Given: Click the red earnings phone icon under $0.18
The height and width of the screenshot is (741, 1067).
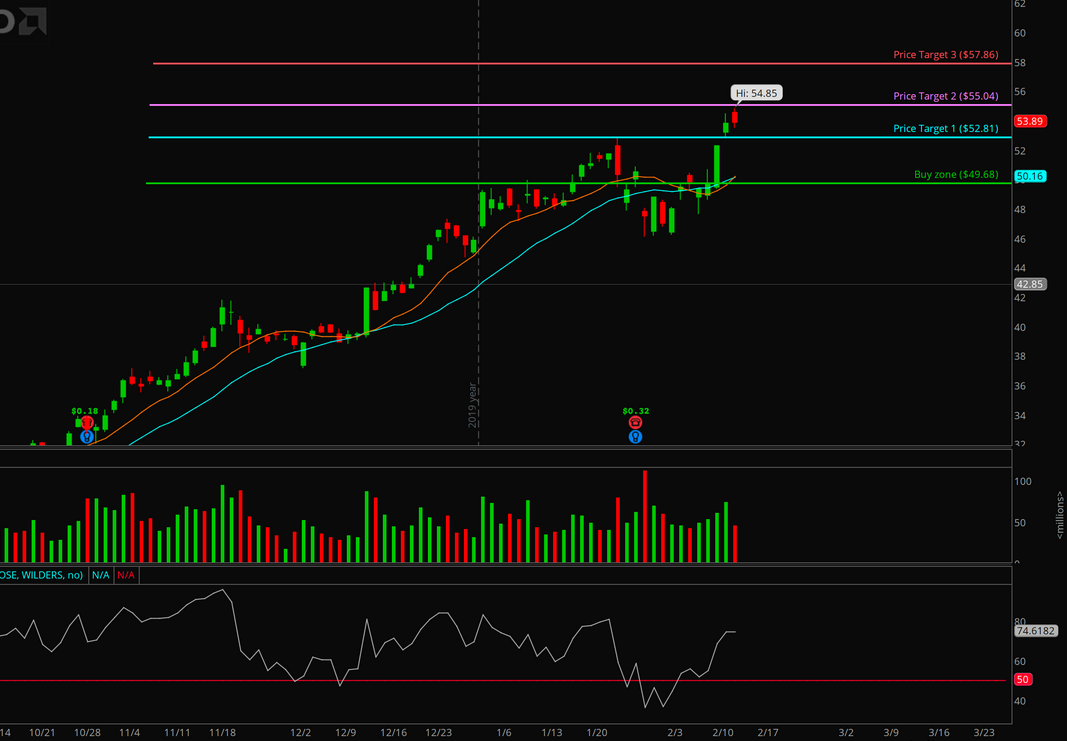Looking at the screenshot, I should point(86,423).
